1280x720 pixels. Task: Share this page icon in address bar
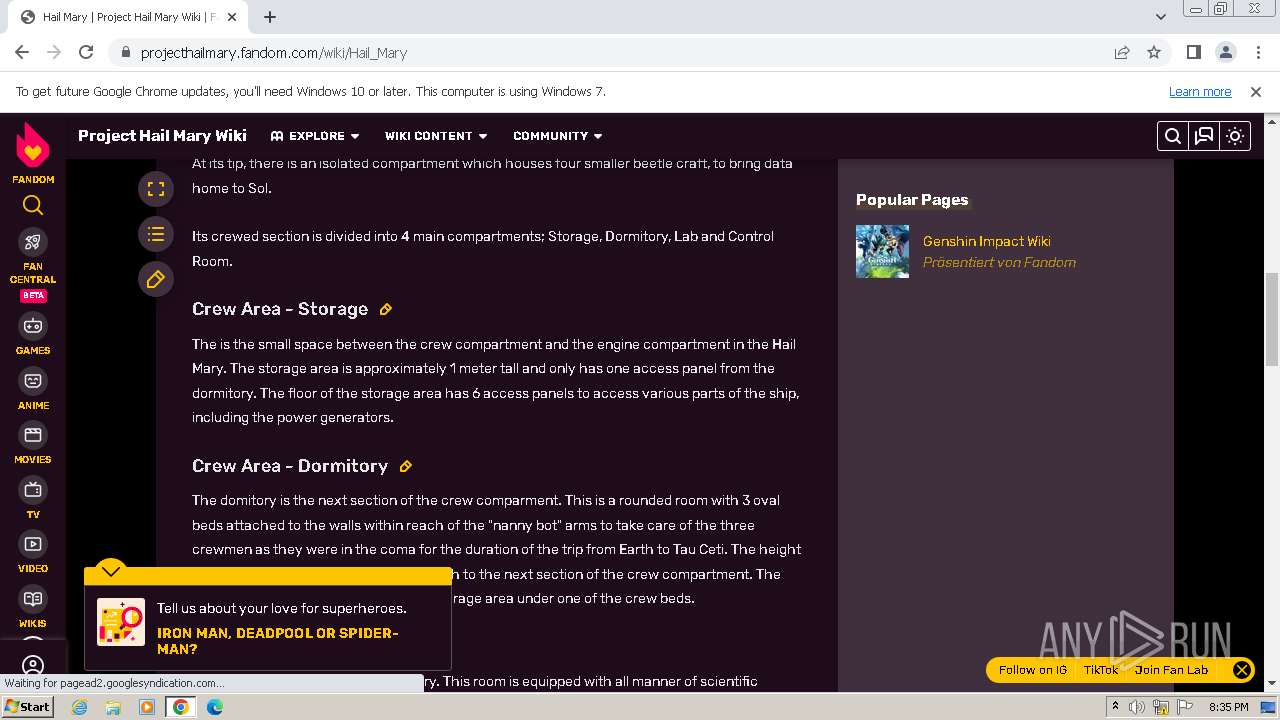[x=1122, y=53]
